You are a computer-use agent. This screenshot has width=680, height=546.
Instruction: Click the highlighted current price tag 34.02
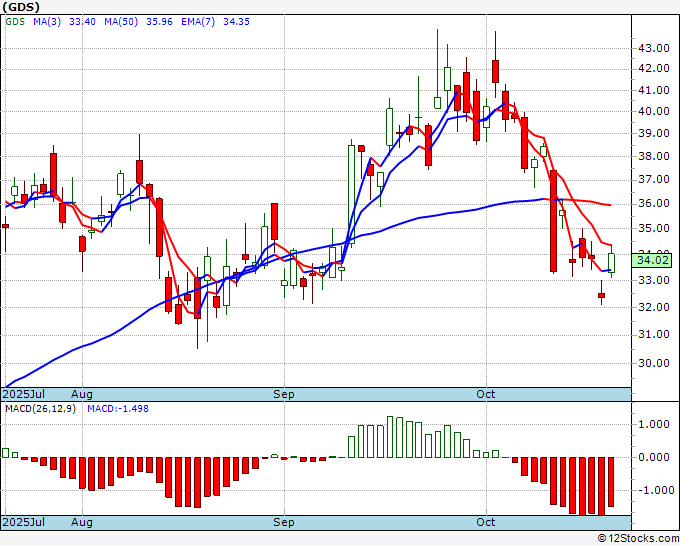[654, 261]
